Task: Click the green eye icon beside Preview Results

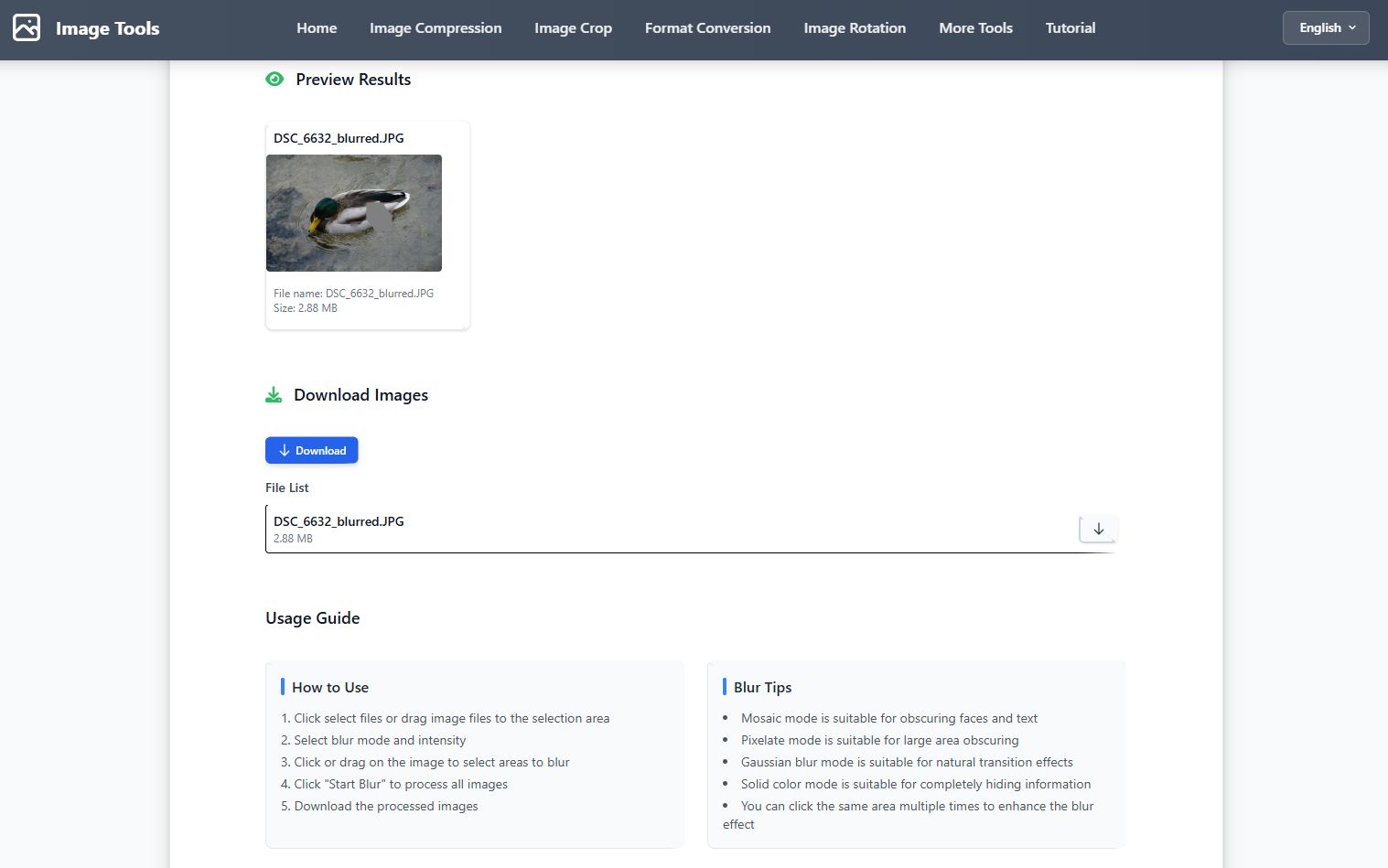Action: (x=274, y=80)
